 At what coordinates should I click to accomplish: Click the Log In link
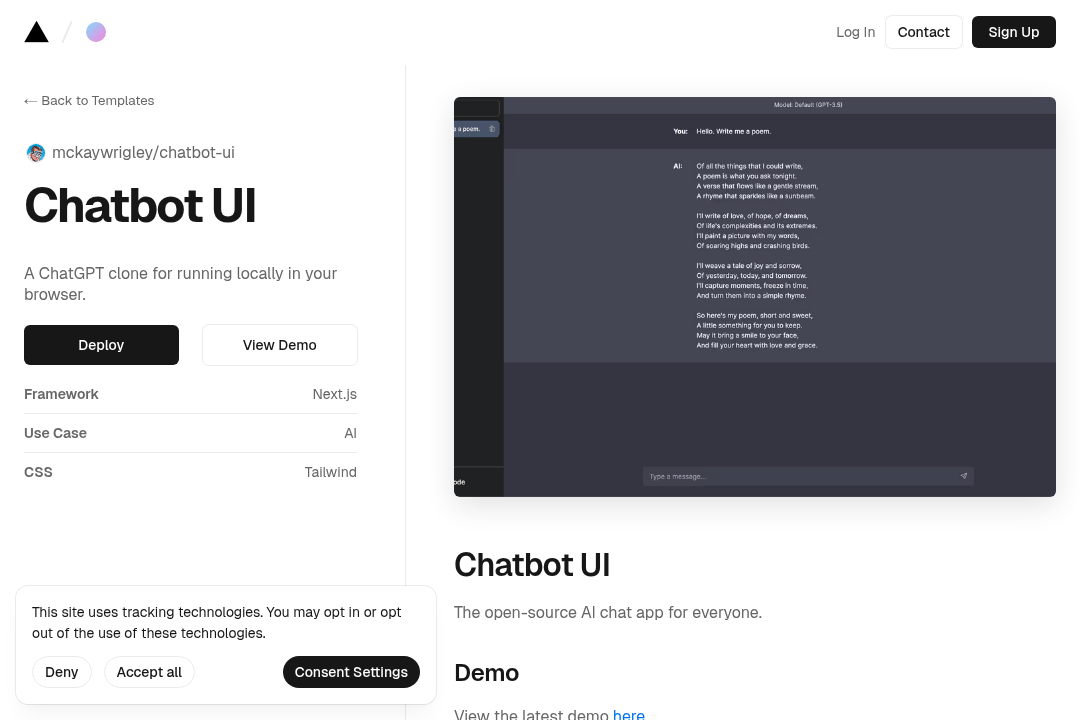855,32
